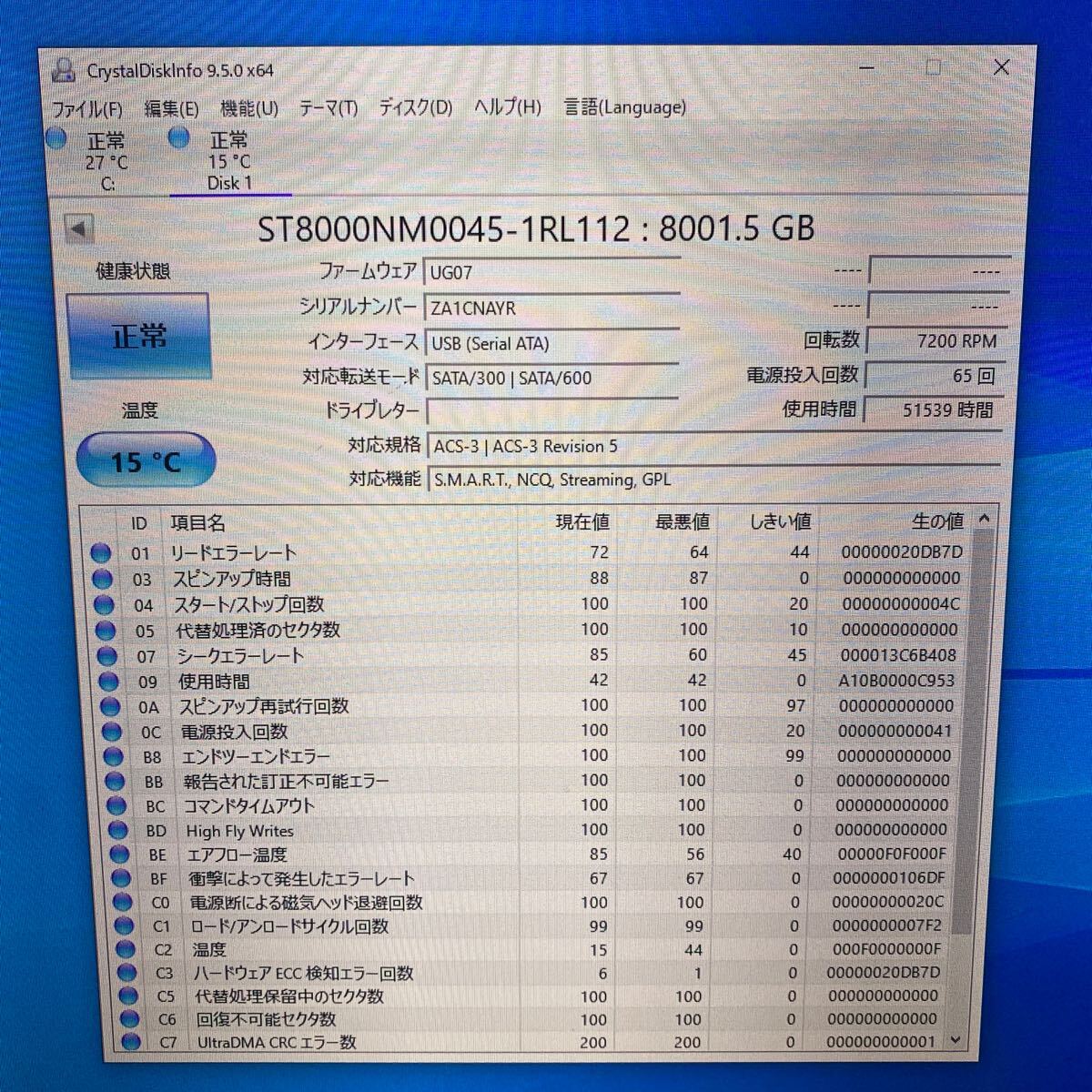Open the ディスク(D) menu

416,107
